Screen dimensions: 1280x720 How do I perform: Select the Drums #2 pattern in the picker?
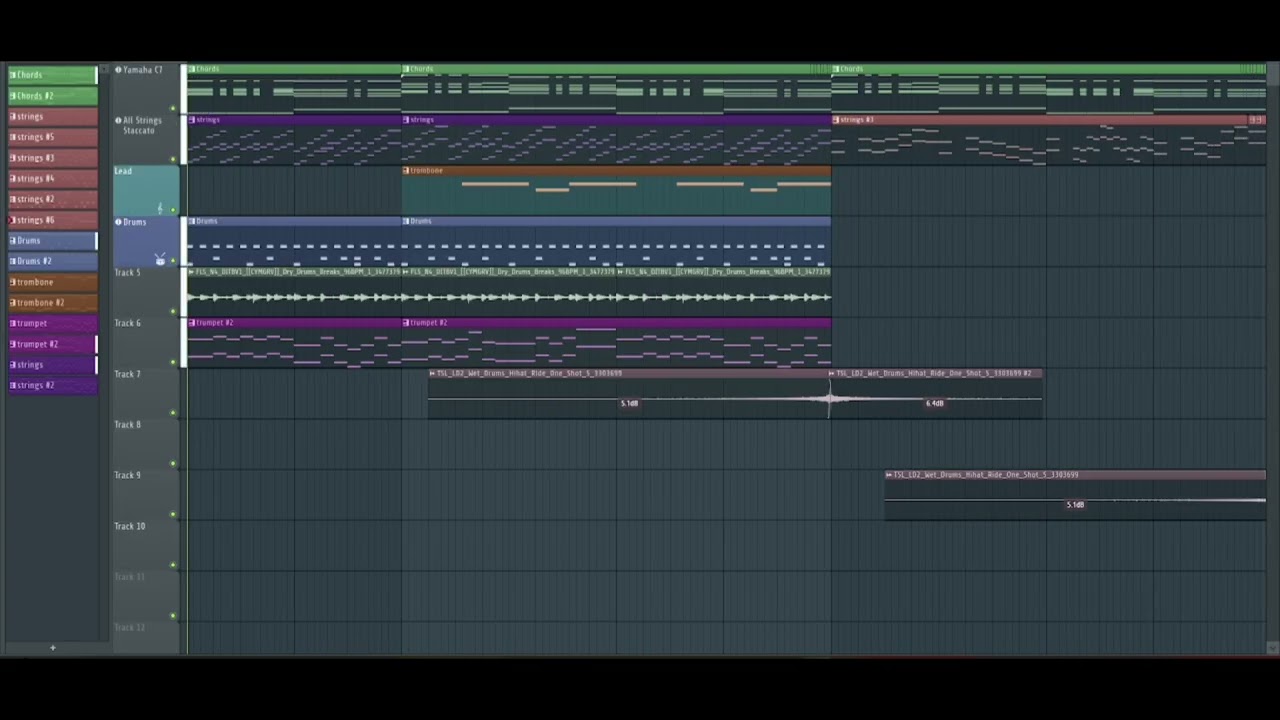pos(53,261)
